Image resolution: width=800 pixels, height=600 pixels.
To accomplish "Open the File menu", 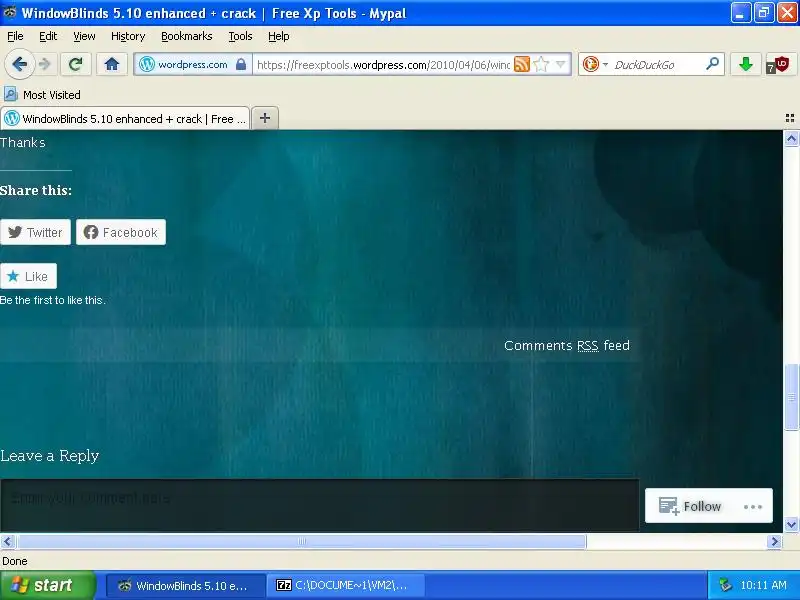I will (x=15, y=36).
